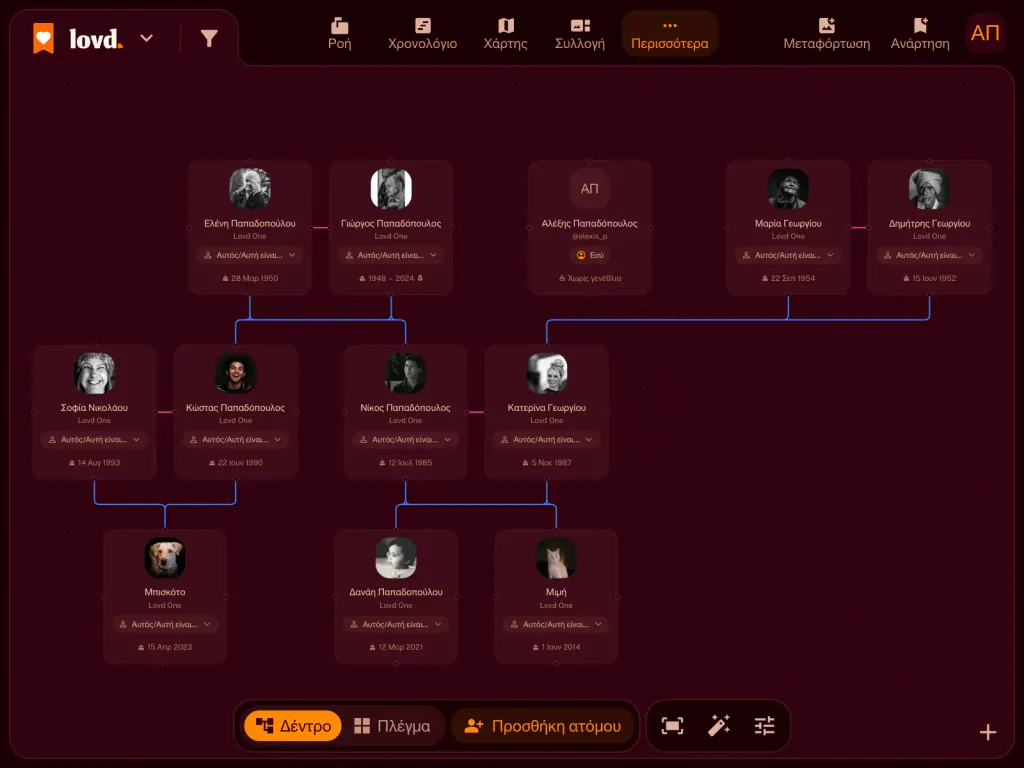The width and height of the screenshot is (1024, 768).
Task: Select Γιώργος Παπαδόπουλος portrait
Action: click(x=391, y=189)
